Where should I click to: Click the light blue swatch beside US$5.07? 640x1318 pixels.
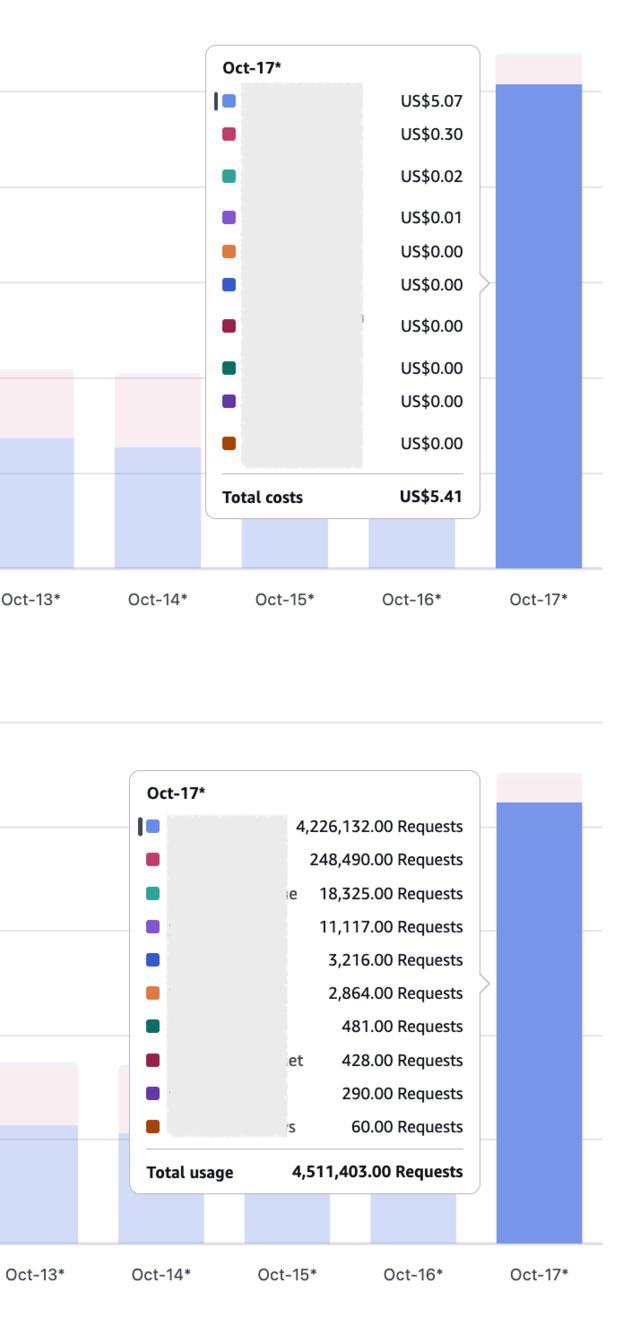(229, 101)
